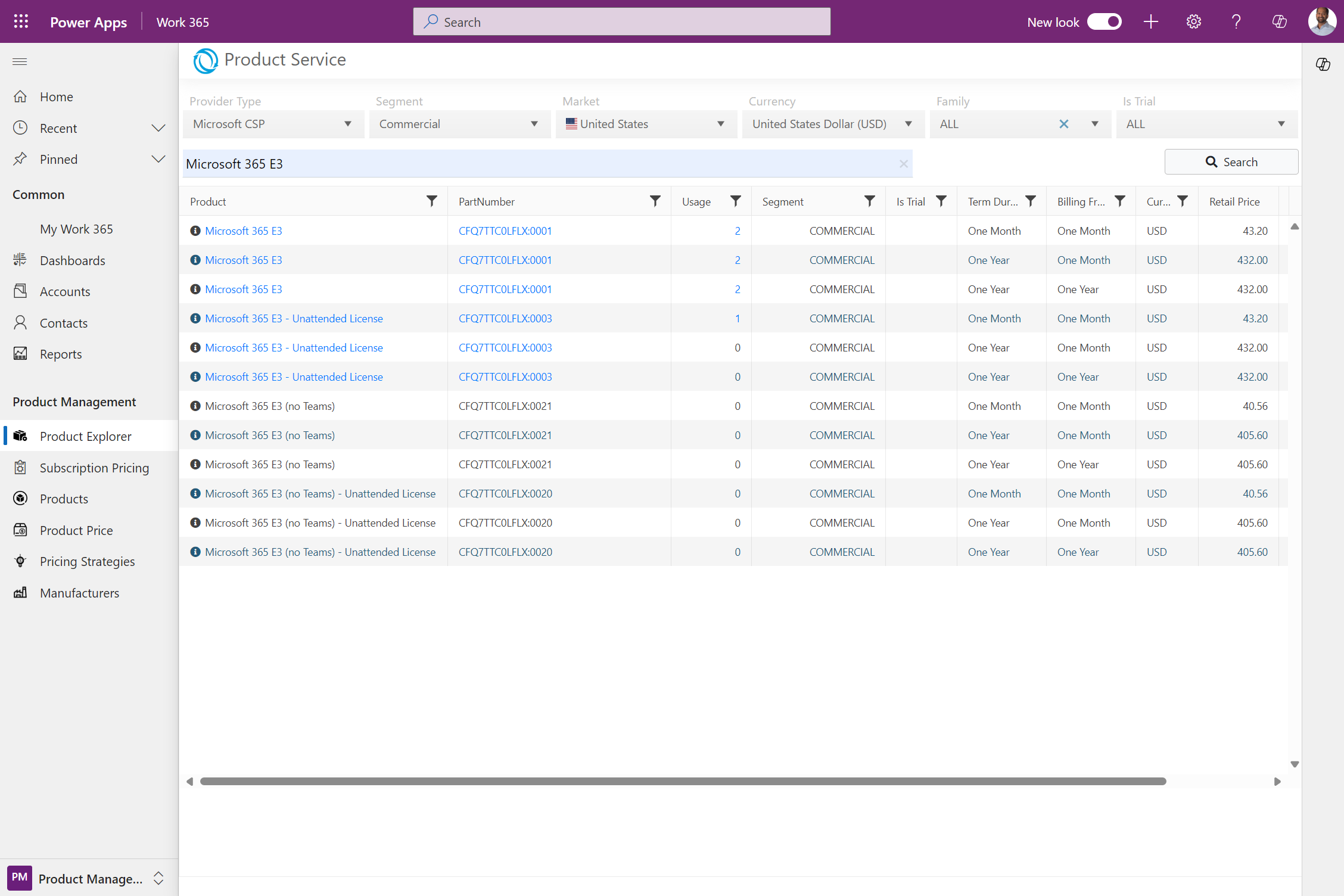Open the Settings gear icon

(1193, 22)
